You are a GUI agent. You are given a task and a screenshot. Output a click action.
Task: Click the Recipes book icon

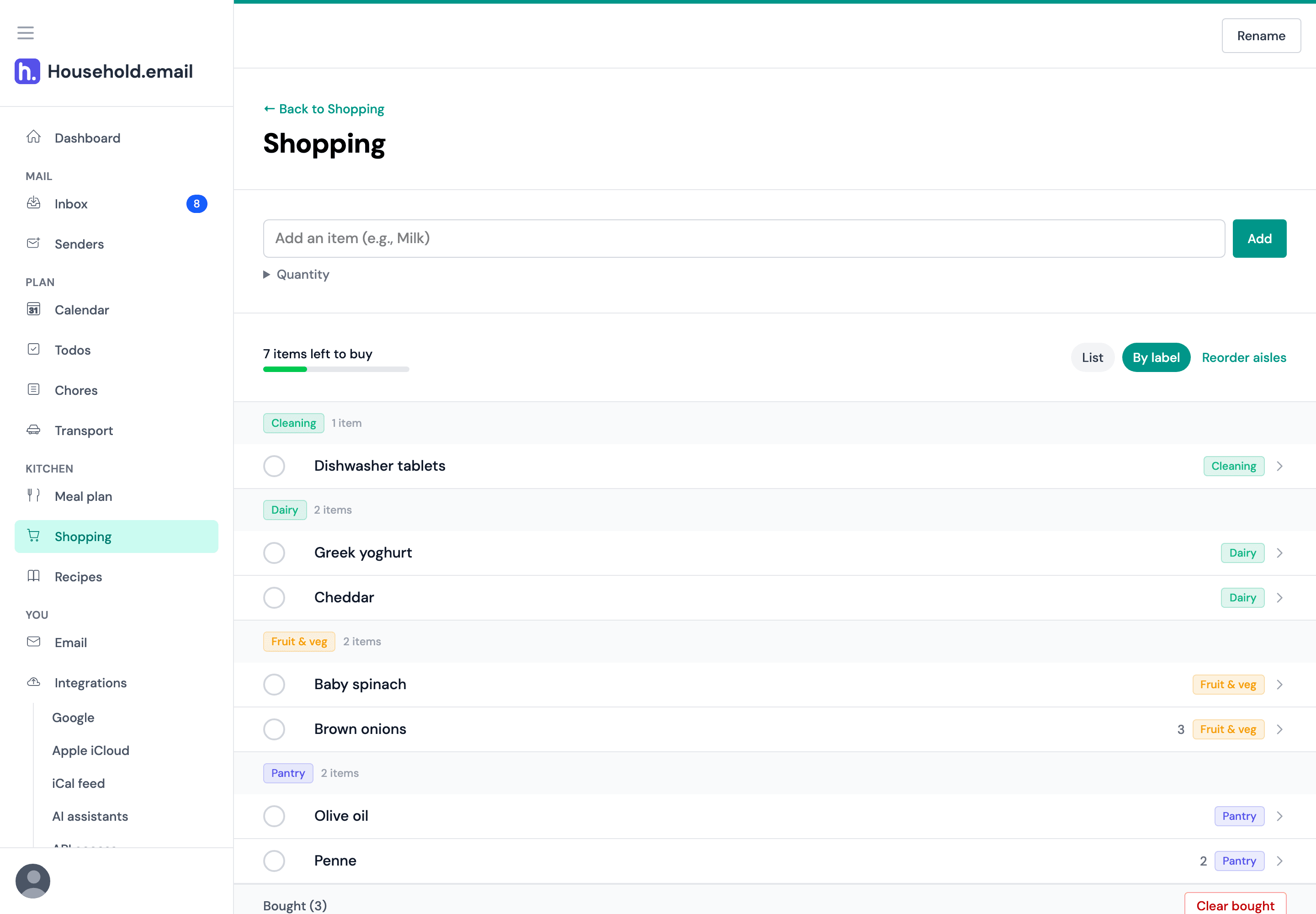tap(34, 576)
